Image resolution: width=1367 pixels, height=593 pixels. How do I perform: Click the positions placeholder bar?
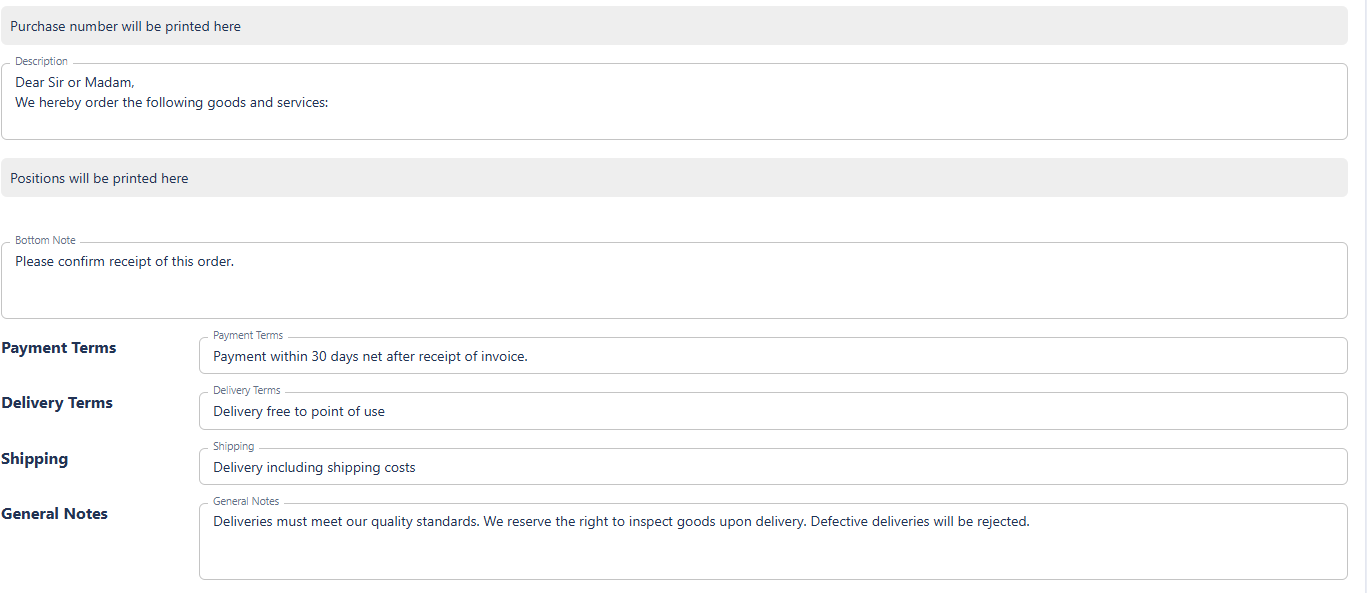pos(674,178)
